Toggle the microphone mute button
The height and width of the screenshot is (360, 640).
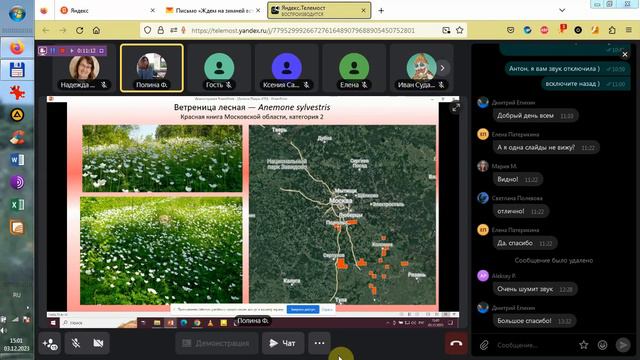coord(76,343)
